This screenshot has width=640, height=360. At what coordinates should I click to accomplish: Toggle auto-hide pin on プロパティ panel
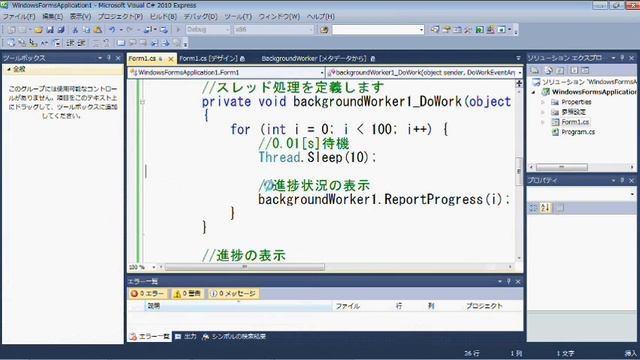pyautogui.click(x=622, y=180)
